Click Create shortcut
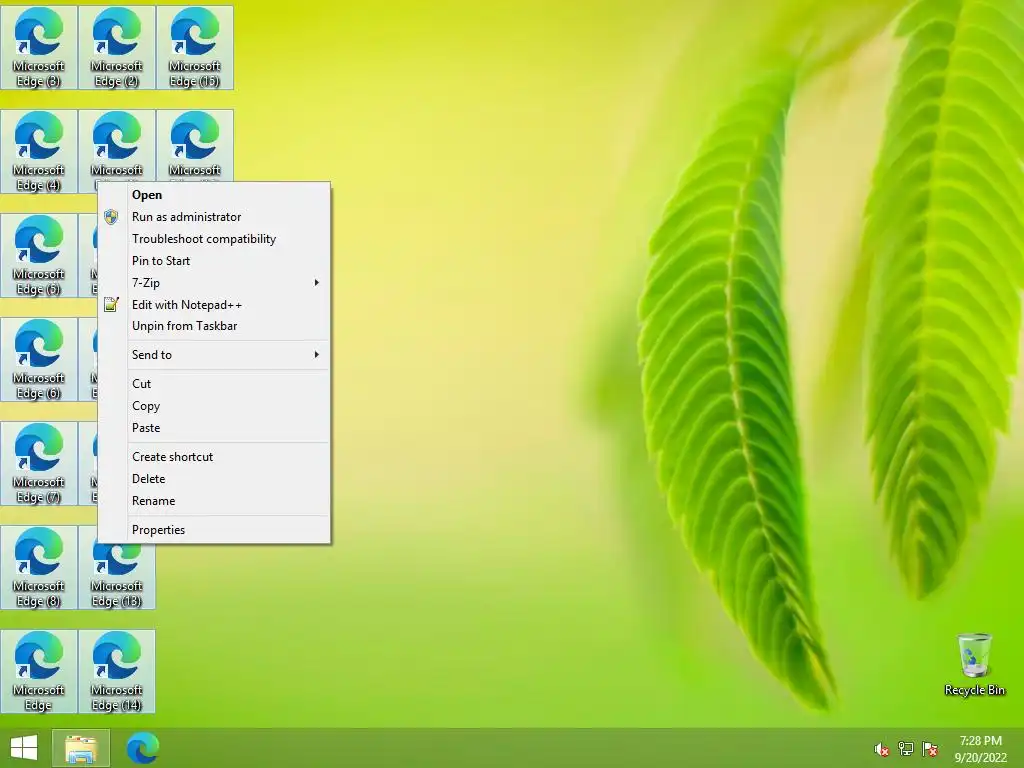This screenshot has height=768, width=1024. (214, 457)
